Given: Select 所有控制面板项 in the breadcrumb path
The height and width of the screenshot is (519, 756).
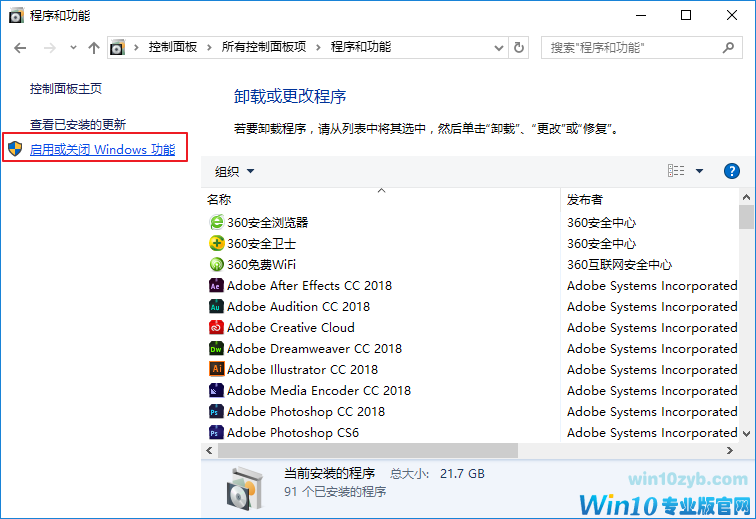Looking at the screenshot, I should 264,47.
